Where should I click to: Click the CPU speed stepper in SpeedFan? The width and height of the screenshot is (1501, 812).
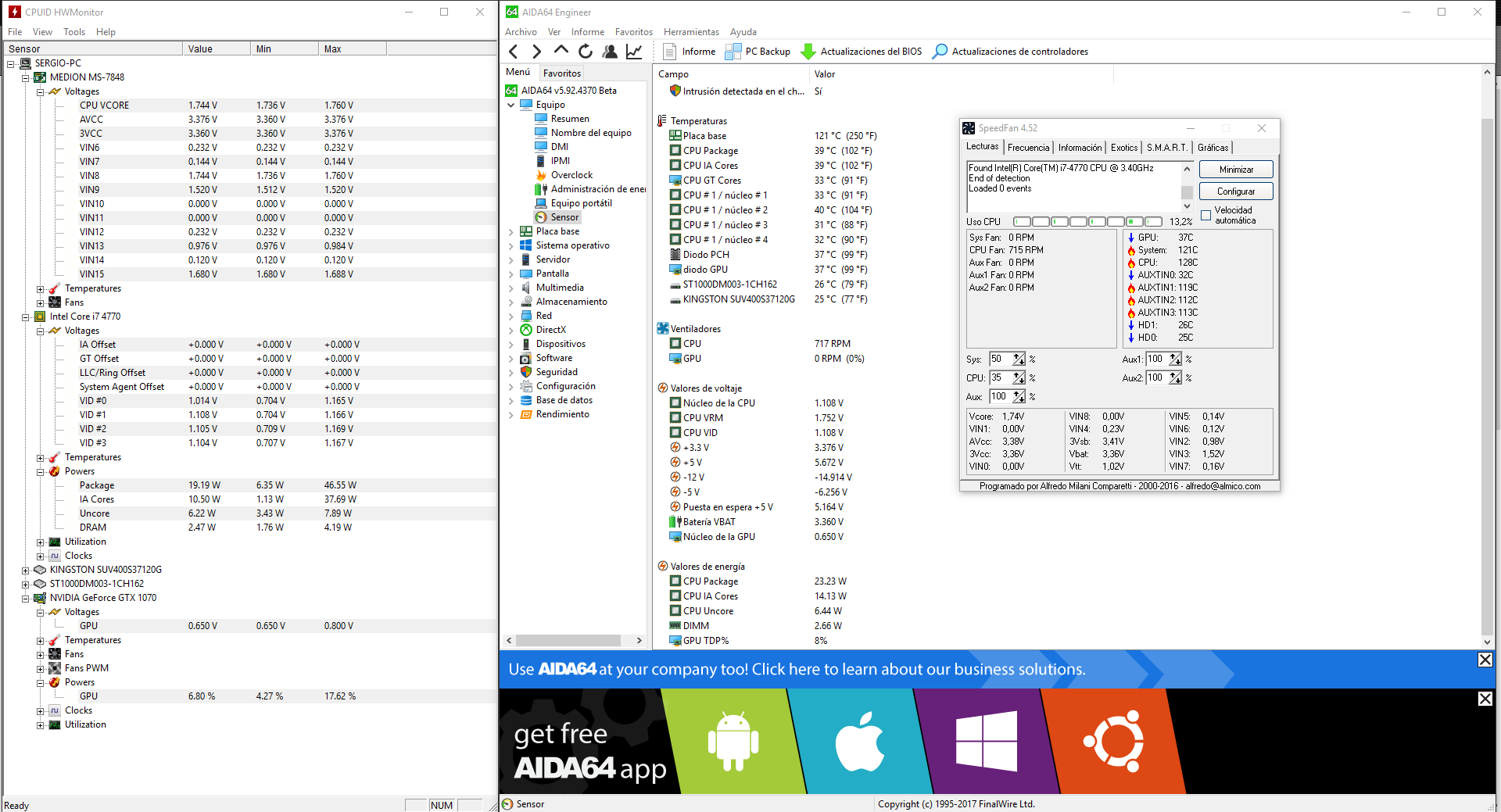(x=1019, y=377)
